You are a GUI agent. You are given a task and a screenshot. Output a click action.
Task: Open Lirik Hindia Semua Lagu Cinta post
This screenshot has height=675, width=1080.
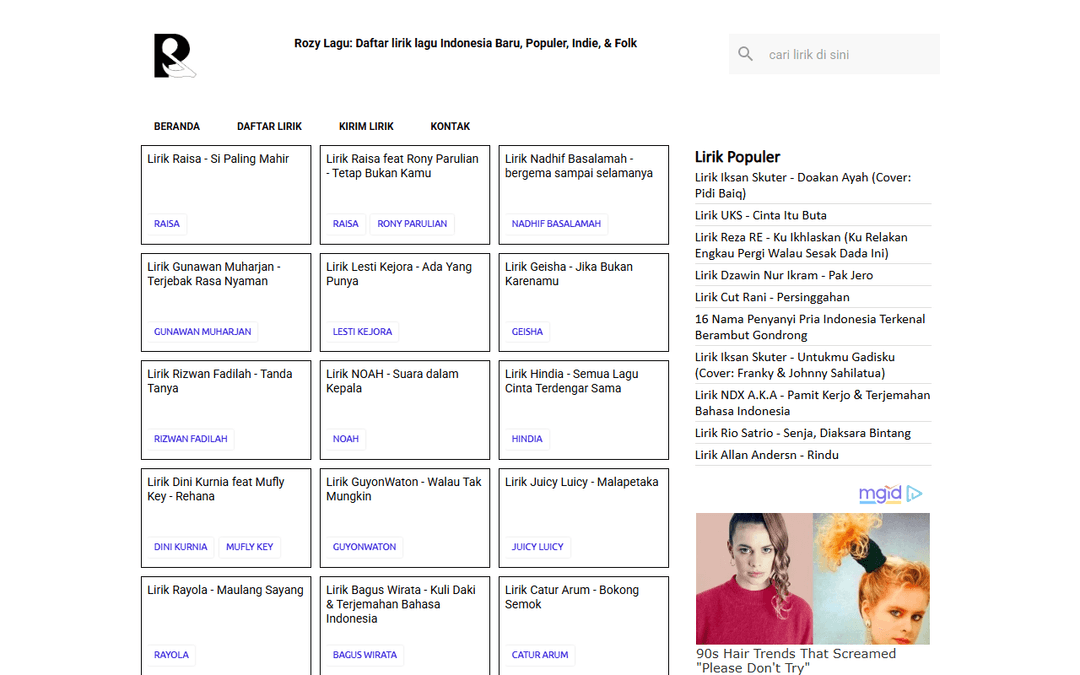[572, 381]
